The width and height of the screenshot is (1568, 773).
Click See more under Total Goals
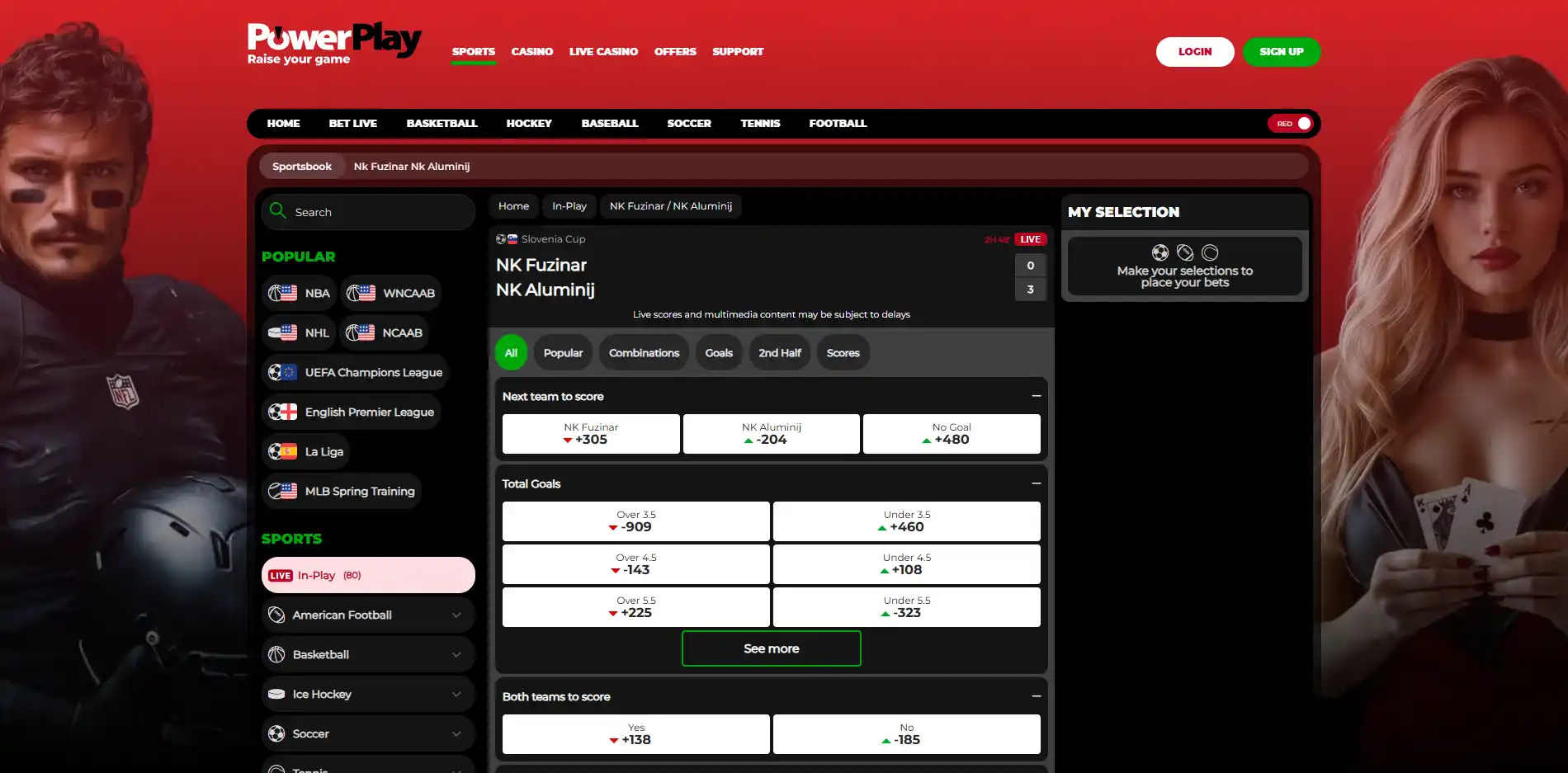[772, 648]
